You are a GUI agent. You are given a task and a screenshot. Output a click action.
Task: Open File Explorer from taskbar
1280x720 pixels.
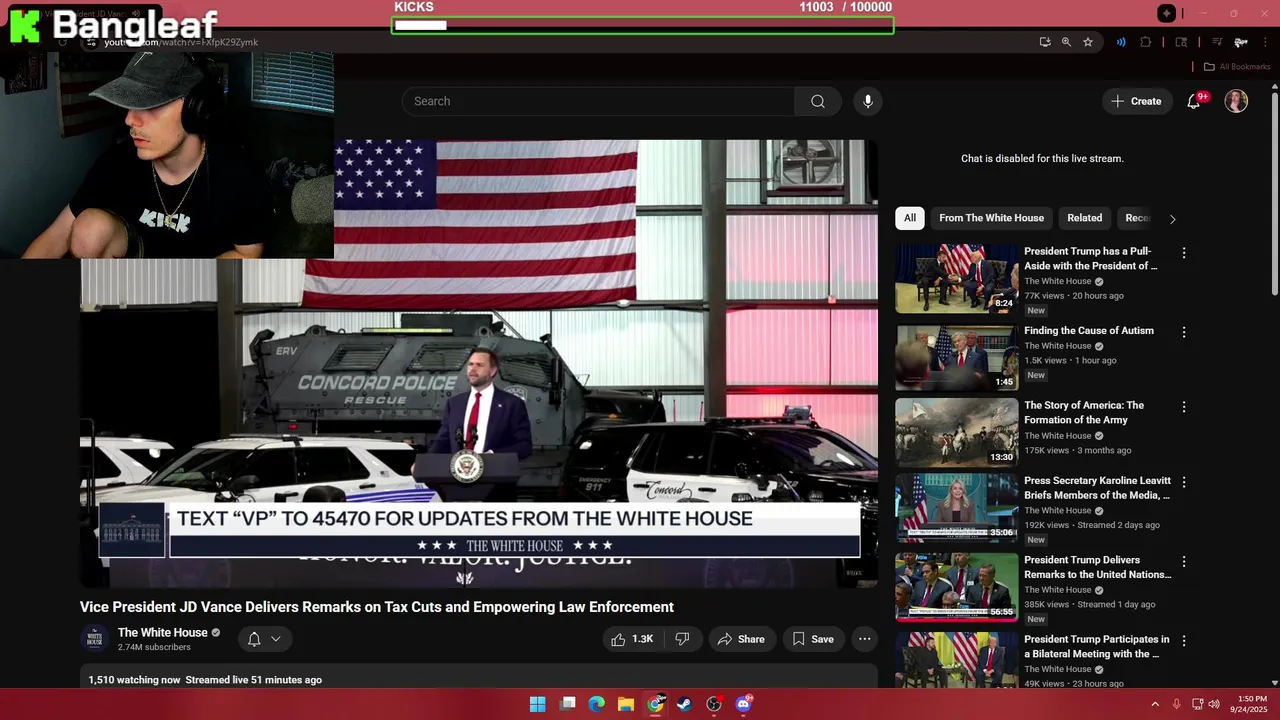(626, 704)
